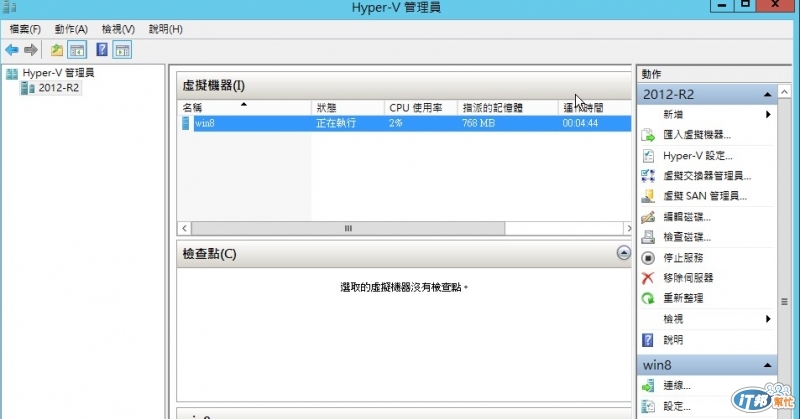Screen dimensions: 800x419
Task: Open 虛擬 SAN 管理員... action
Action: (x=705, y=196)
